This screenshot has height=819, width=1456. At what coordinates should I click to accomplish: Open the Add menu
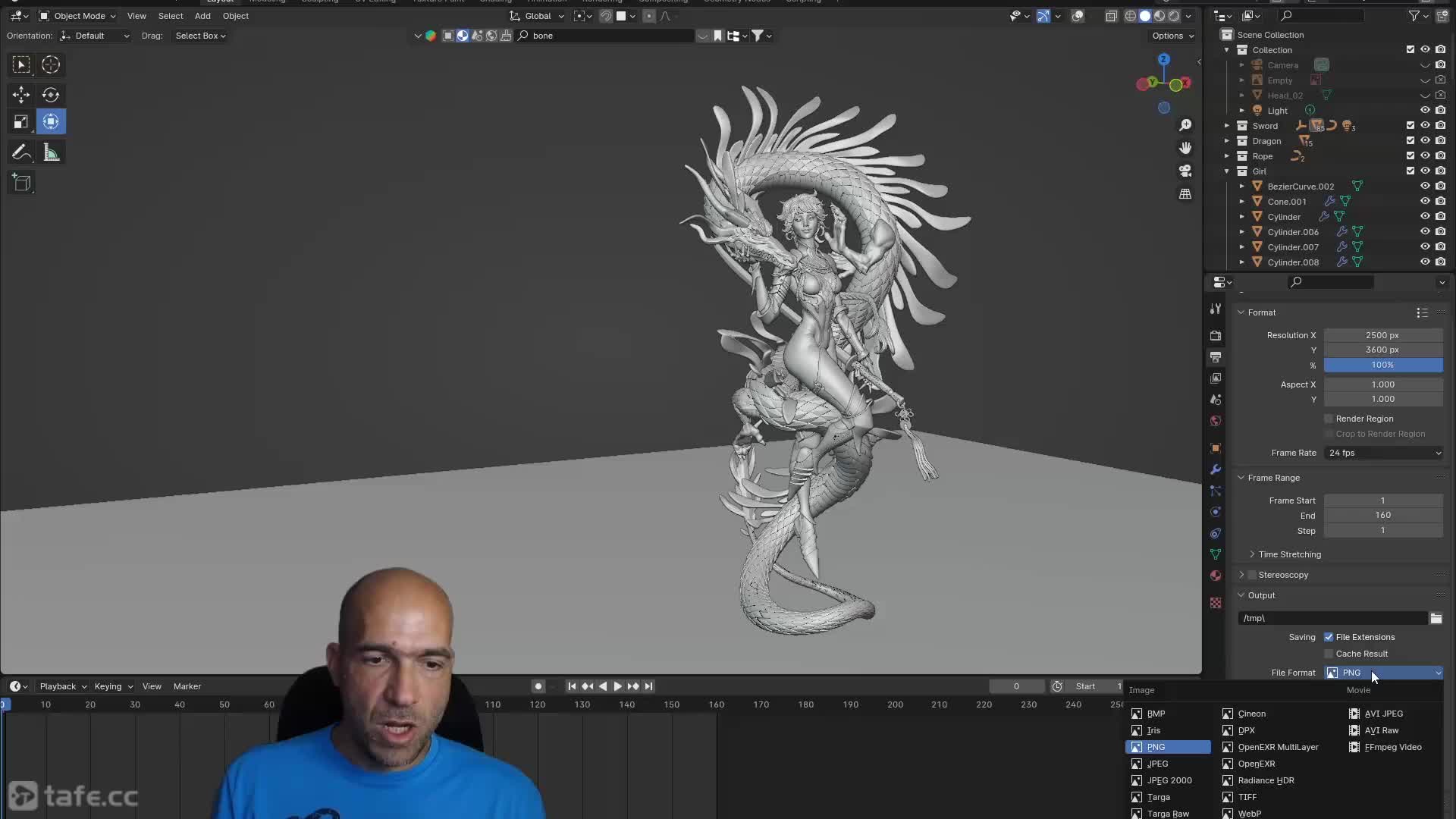point(202,16)
